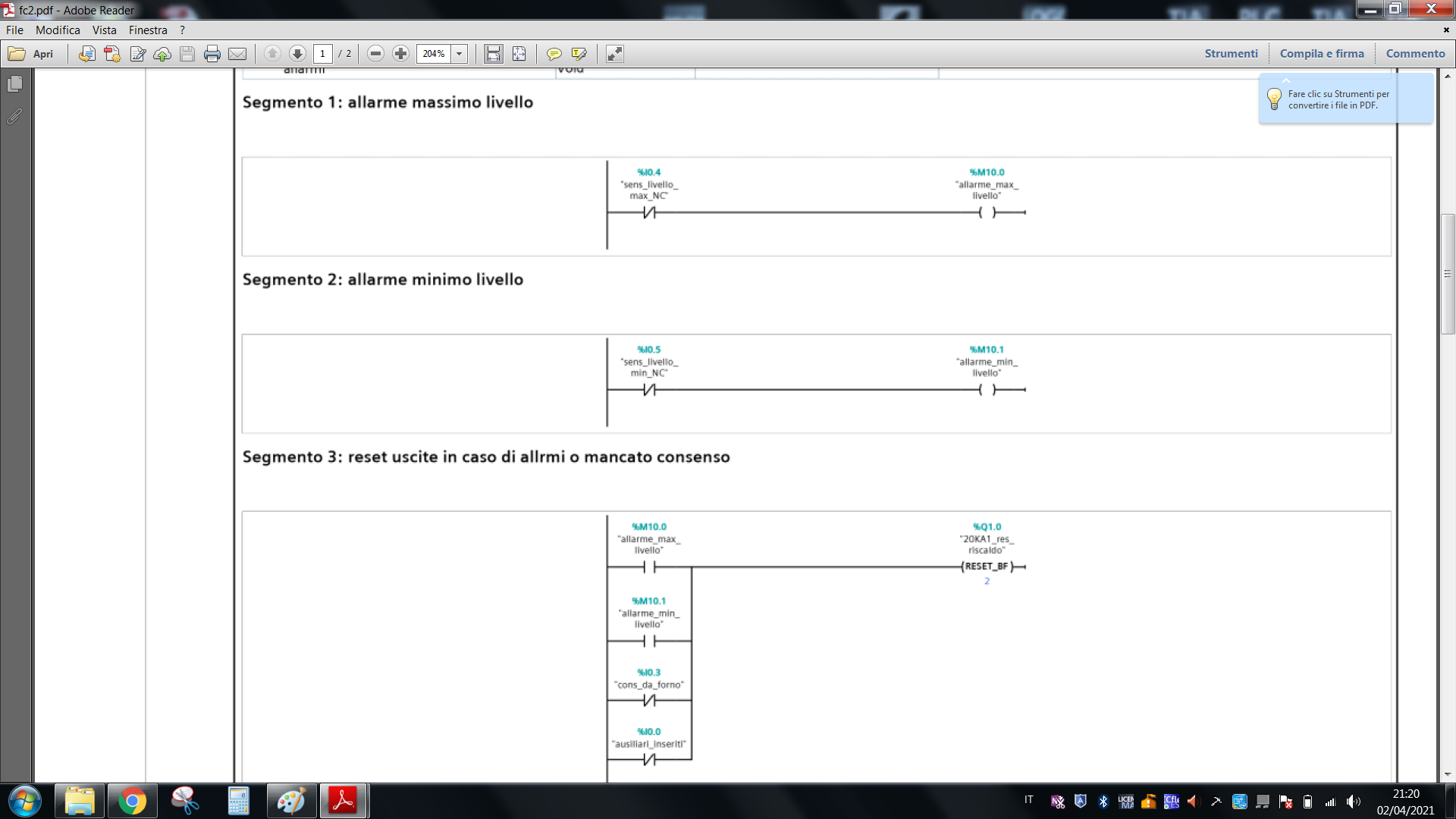Image resolution: width=1456 pixels, height=819 pixels.
Task: Click the zoom out minus button
Action: click(375, 54)
